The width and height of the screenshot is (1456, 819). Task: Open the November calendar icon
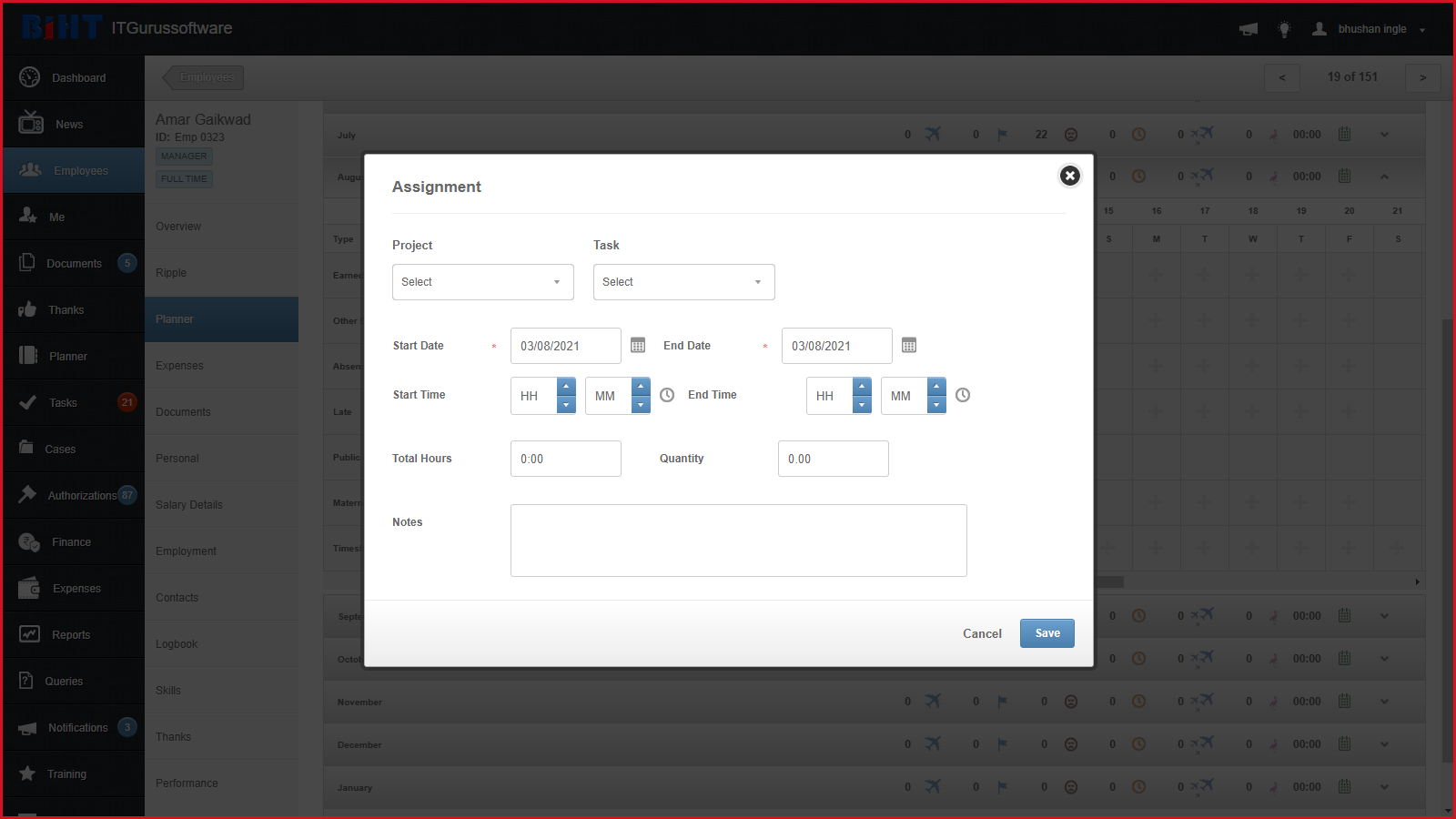pyautogui.click(x=1344, y=701)
